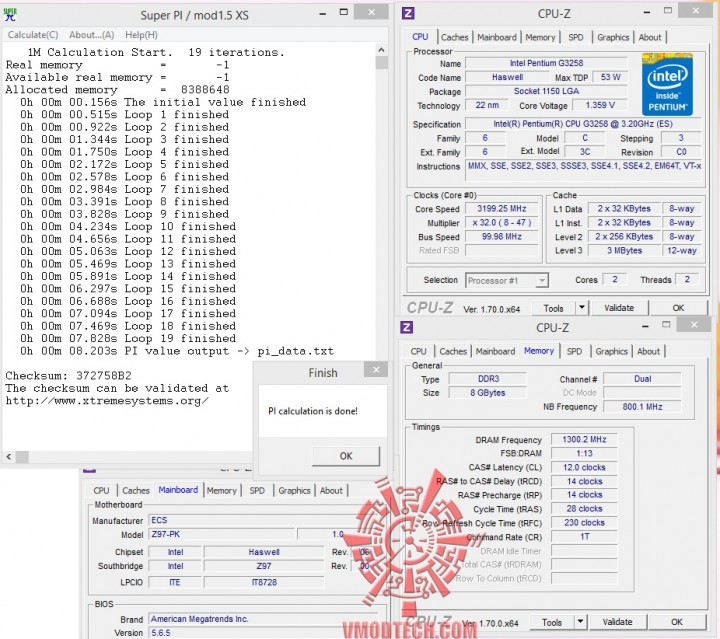720x639 pixels.
Task: Switch to Caches tab in top CPU-Z window
Action: 455,37
